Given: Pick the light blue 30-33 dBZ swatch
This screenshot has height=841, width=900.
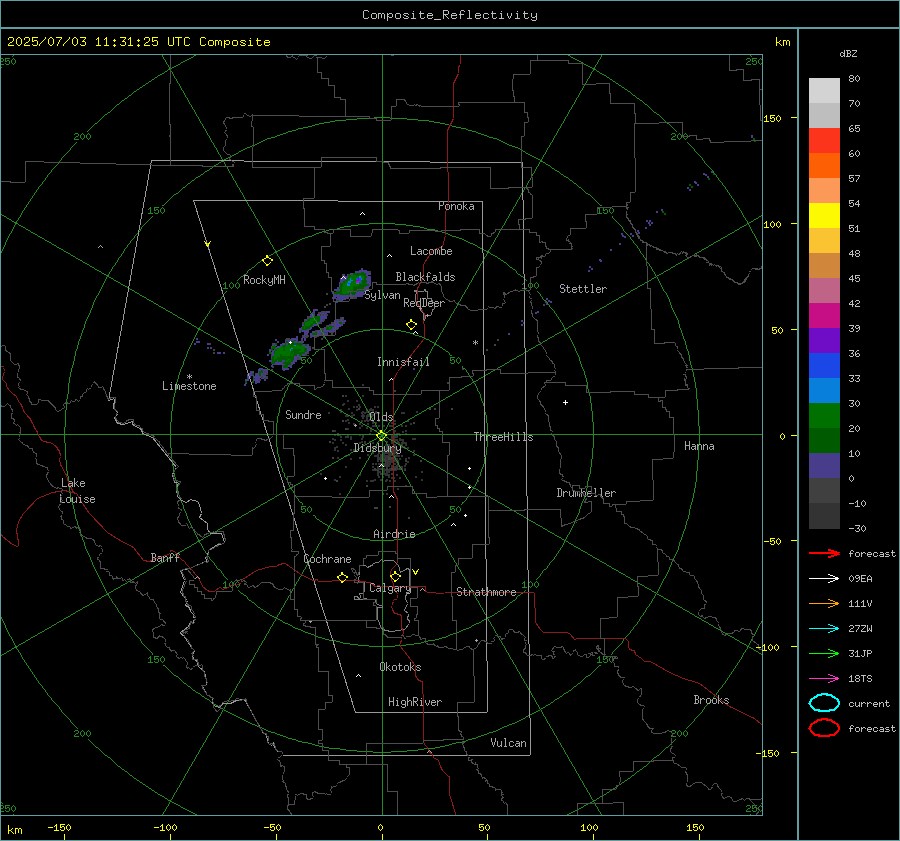Looking at the screenshot, I should tap(824, 391).
